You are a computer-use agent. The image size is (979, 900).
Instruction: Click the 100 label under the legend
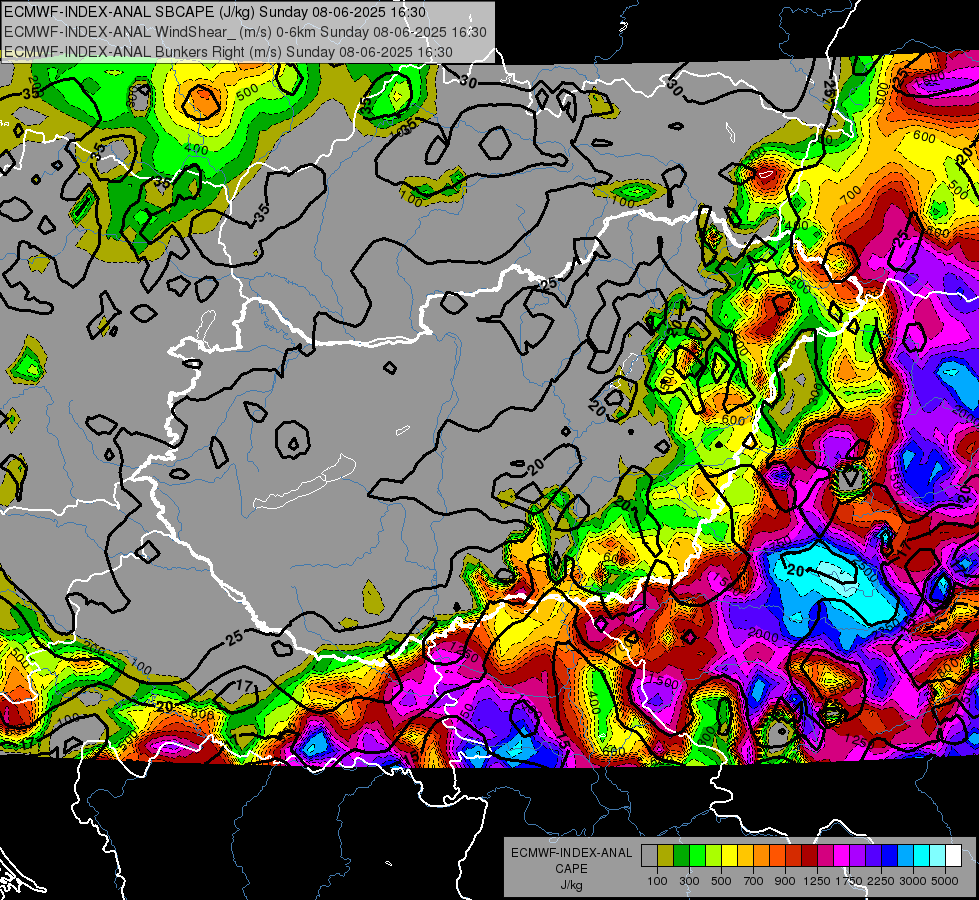click(657, 881)
